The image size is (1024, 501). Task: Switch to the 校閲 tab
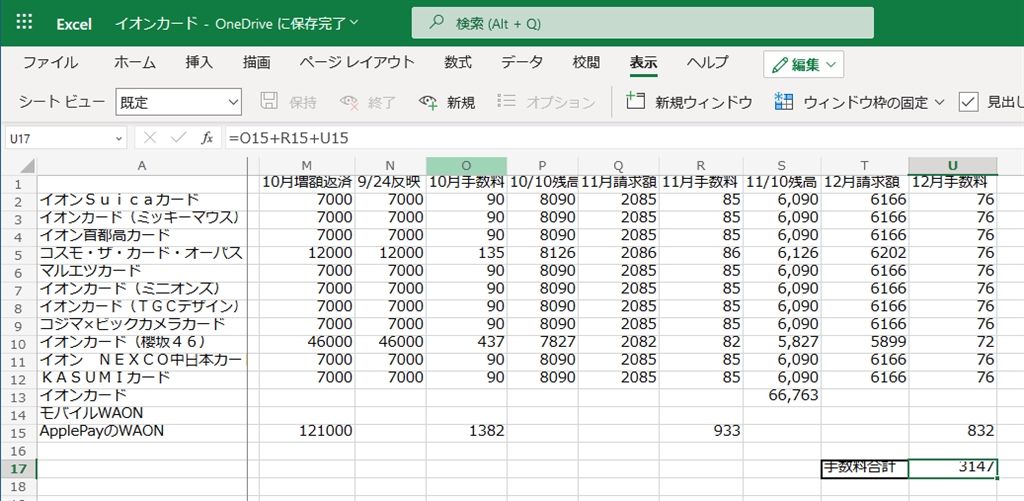coord(586,63)
